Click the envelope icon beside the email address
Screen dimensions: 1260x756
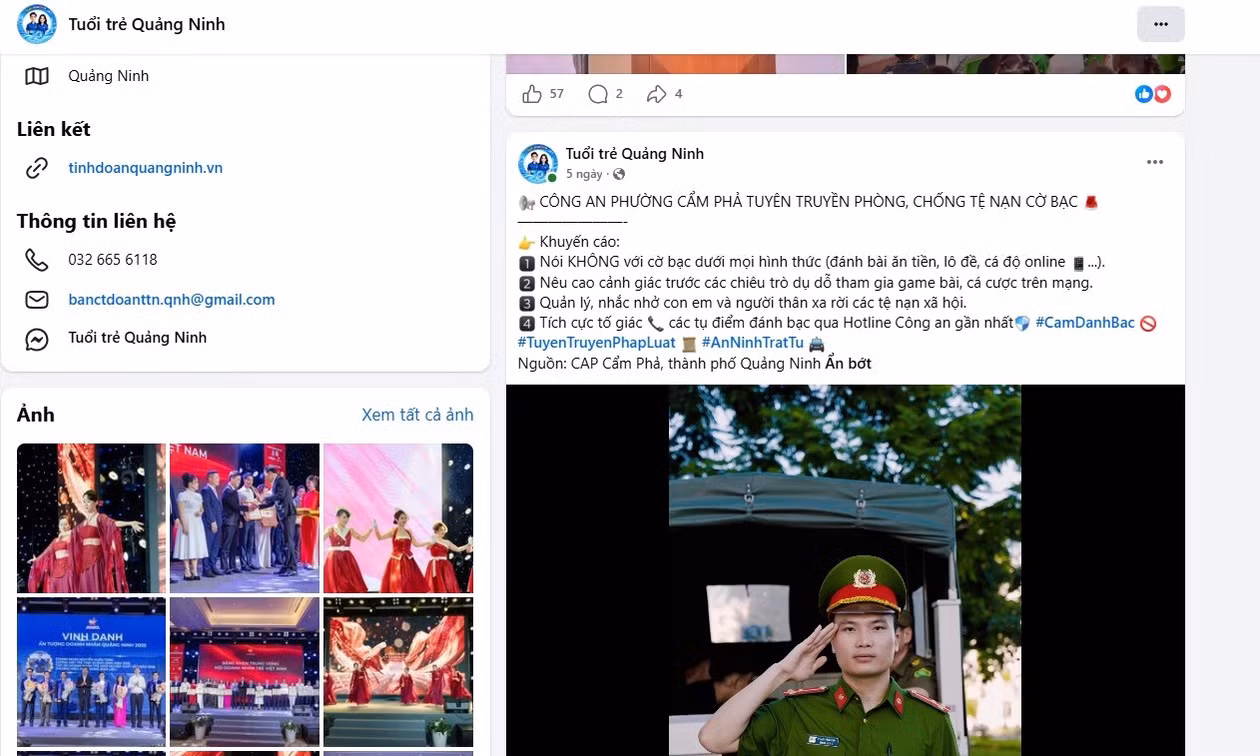37,300
